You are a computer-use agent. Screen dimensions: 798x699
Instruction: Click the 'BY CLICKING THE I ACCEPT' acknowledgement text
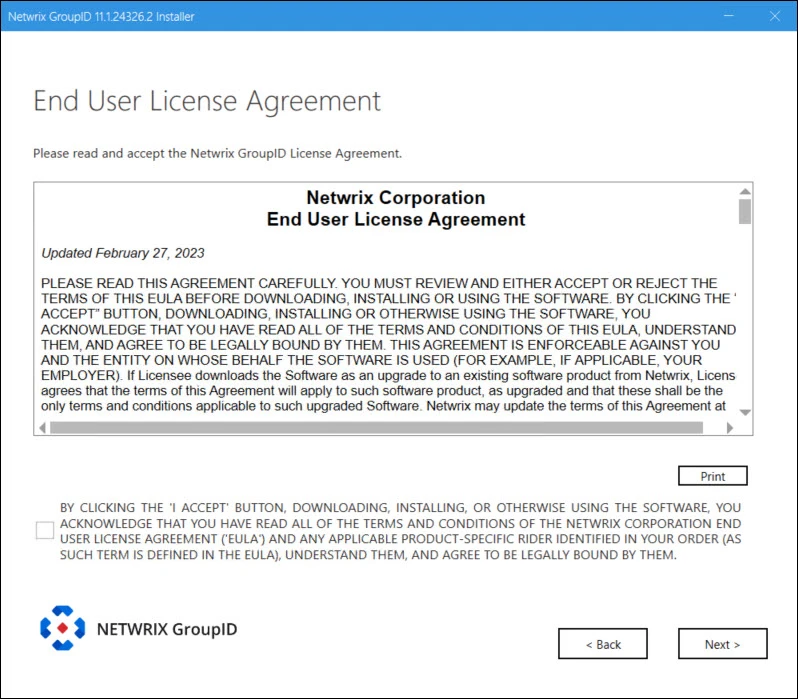point(401,531)
